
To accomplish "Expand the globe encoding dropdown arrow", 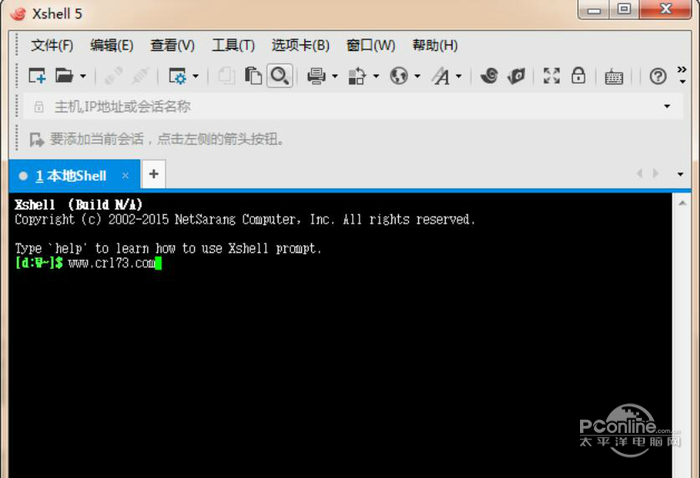I will pos(417,76).
